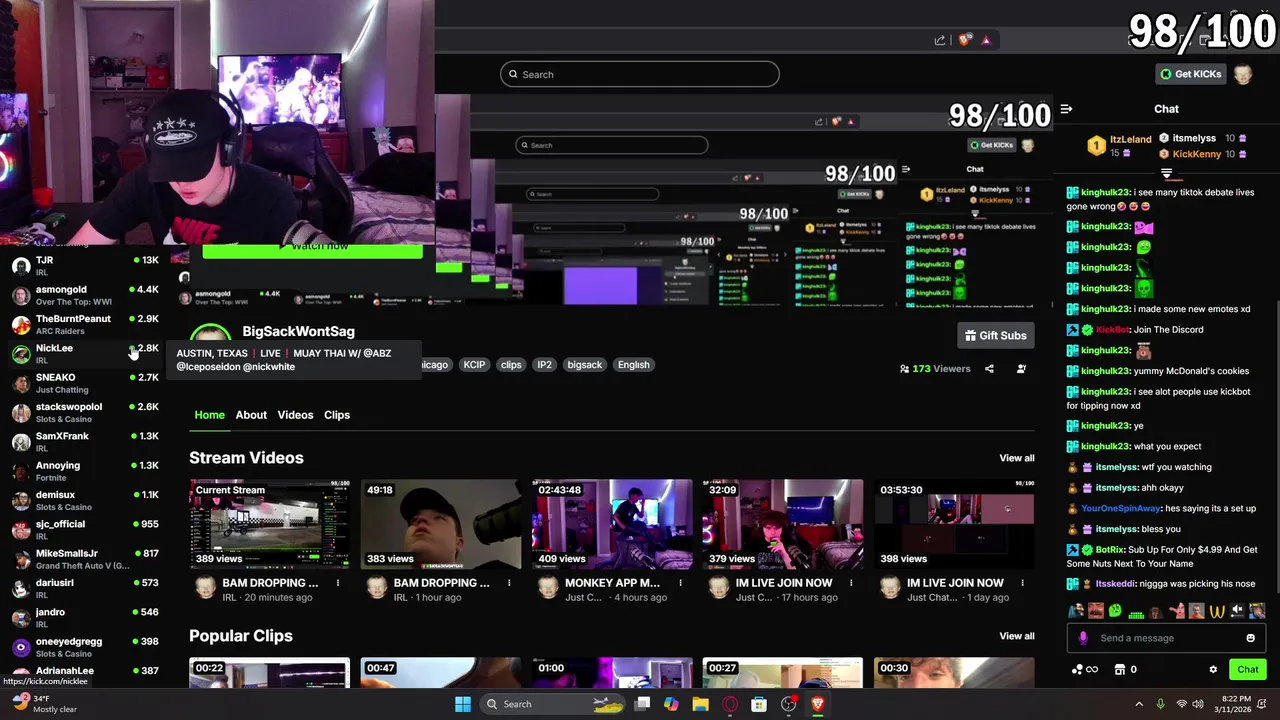Open asmongold channel in sidebar

85,295
